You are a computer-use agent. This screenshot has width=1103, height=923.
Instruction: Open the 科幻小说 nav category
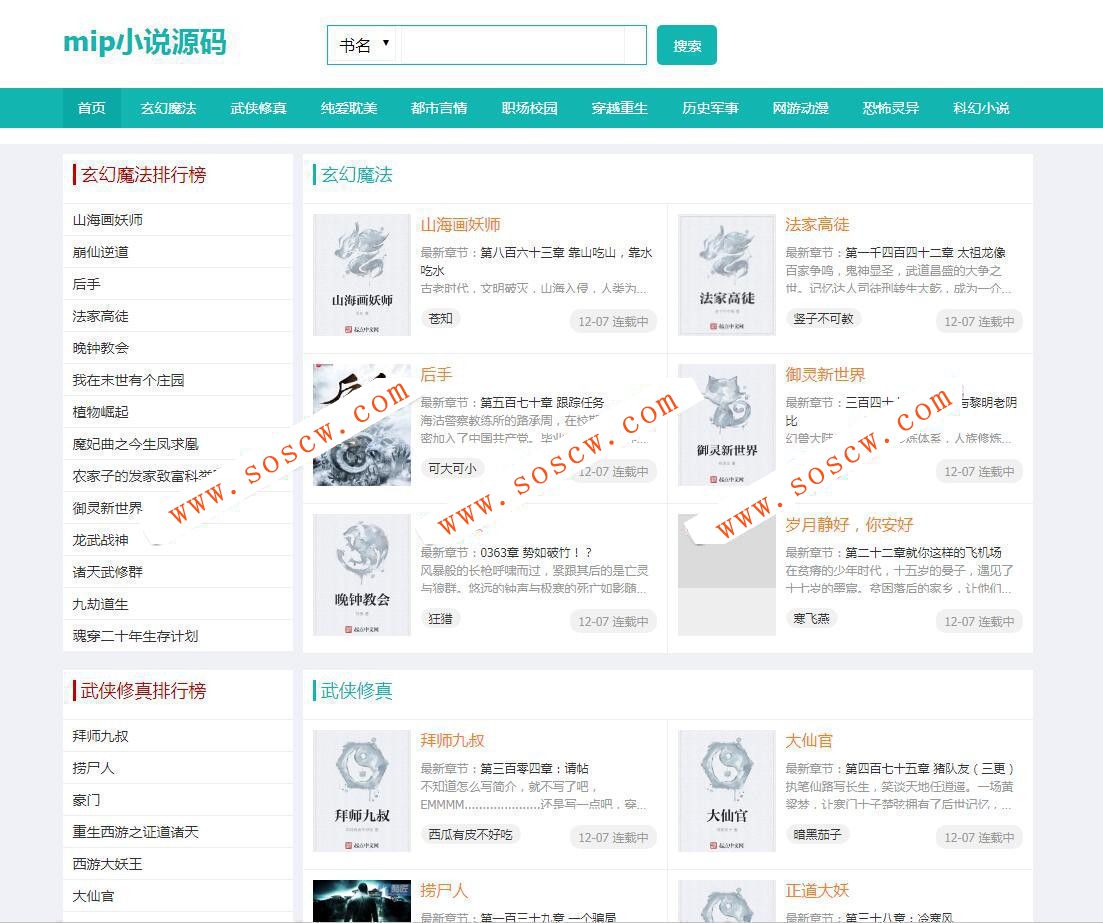coord(981,108)
